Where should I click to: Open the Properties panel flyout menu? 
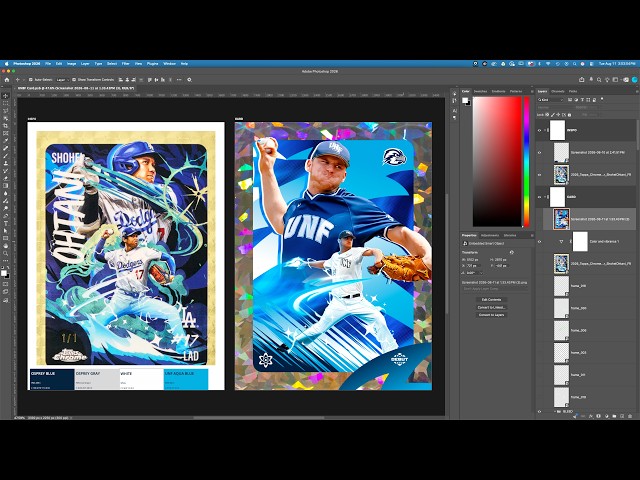tap(531, 236)
